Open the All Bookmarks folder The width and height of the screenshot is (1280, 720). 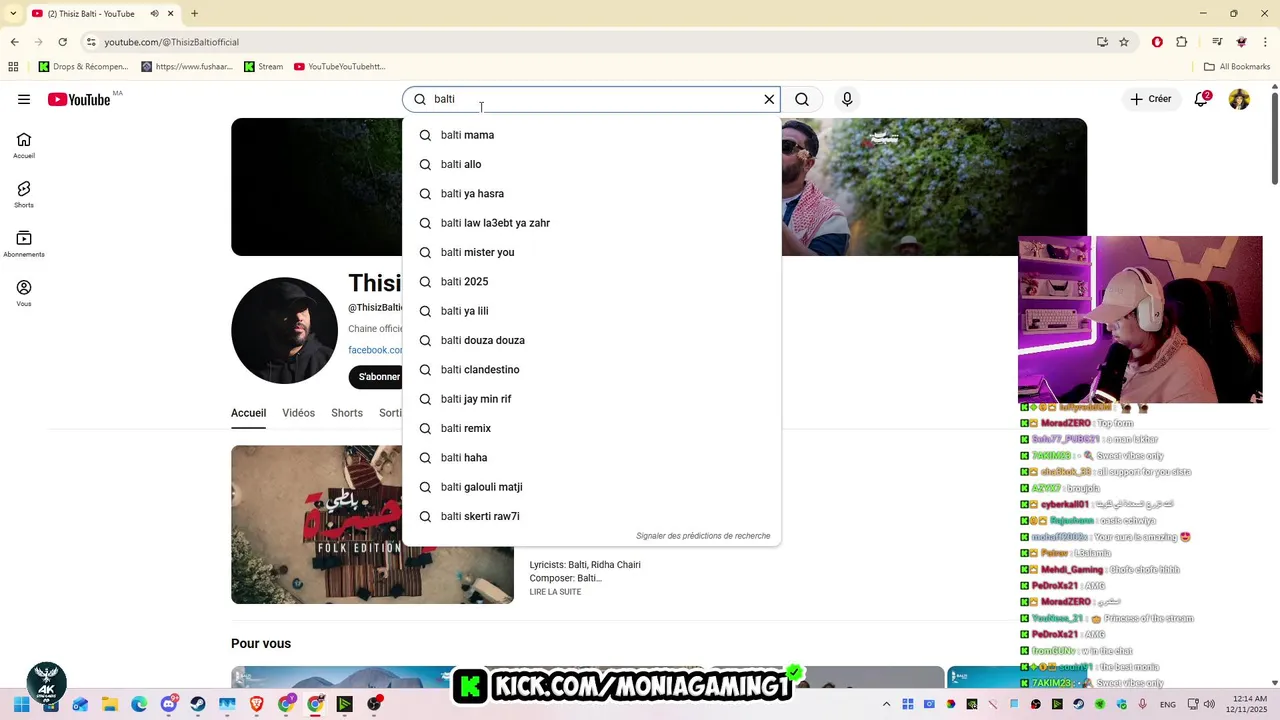tap(1237, 67)
